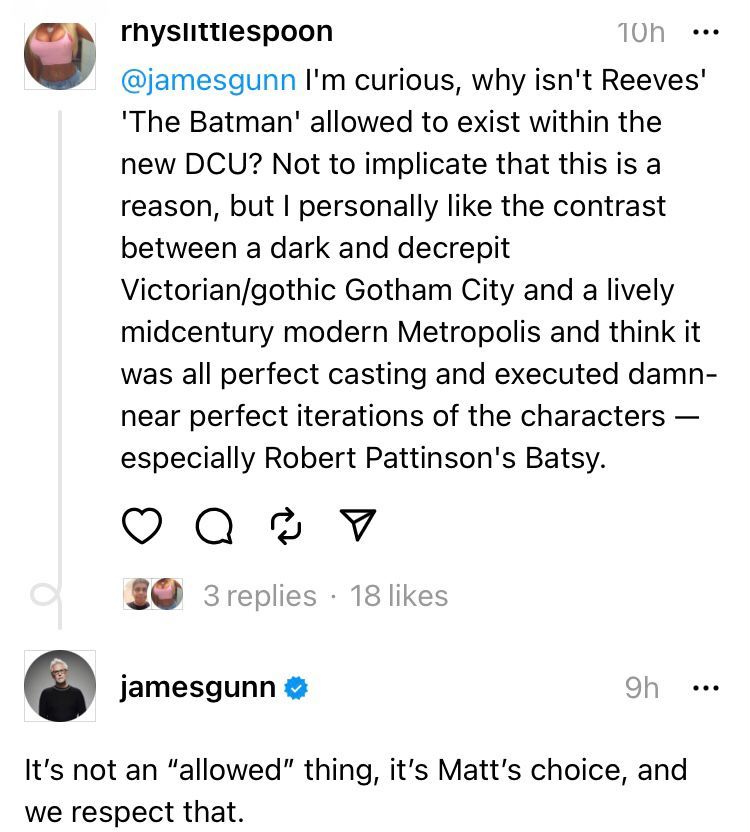
Task: Open more options on rhyslittlespoon's post
Action: point(706,32)
